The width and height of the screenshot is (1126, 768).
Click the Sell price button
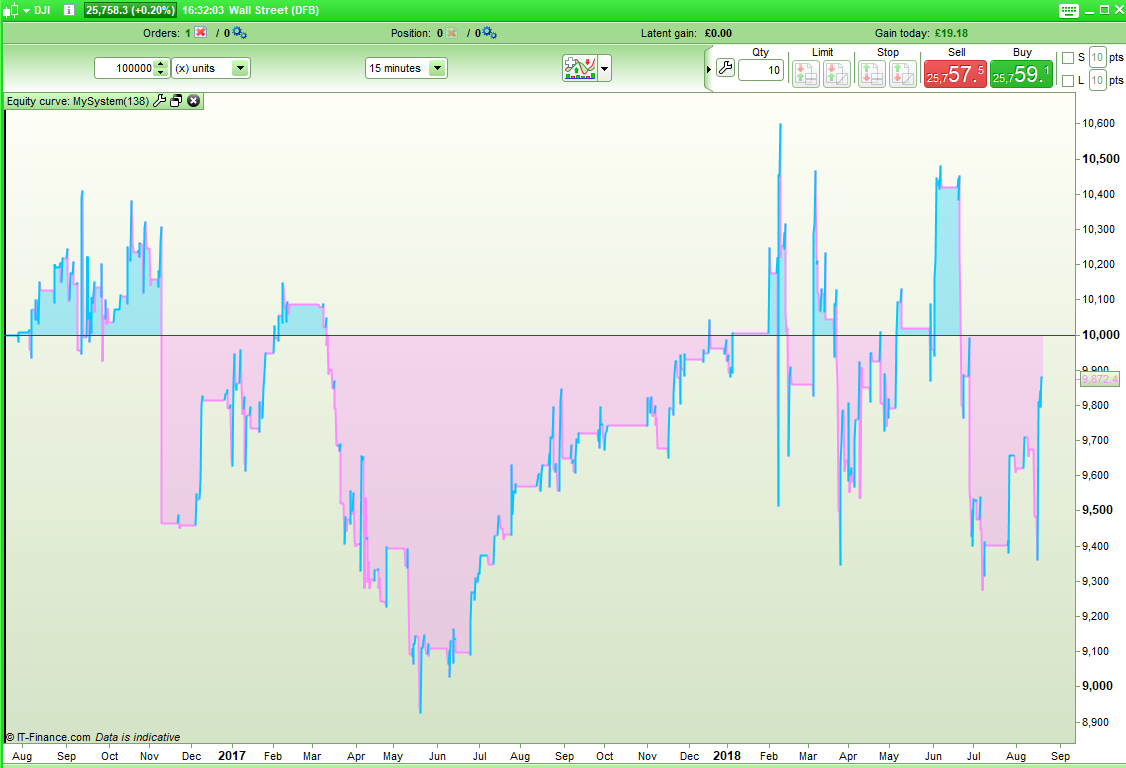955,74
